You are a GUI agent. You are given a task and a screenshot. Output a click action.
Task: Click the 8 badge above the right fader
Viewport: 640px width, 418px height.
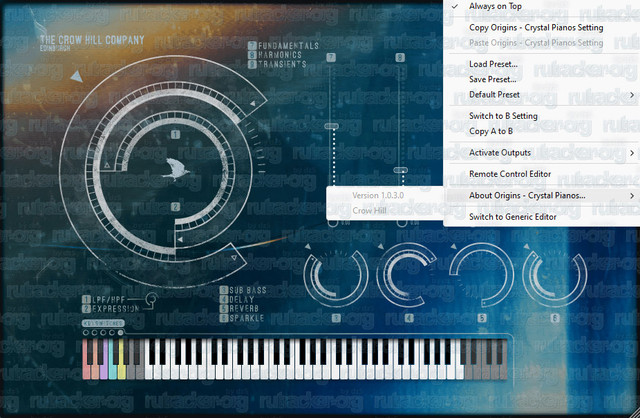400,58
